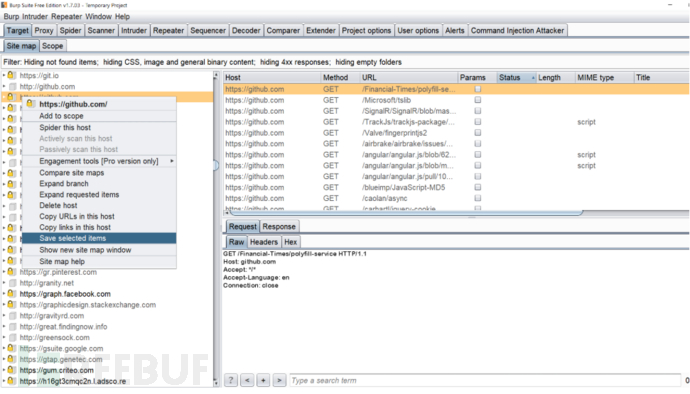View the Hex tab of the request
This screenshot has height=394, width=690.
pos(290,242)
